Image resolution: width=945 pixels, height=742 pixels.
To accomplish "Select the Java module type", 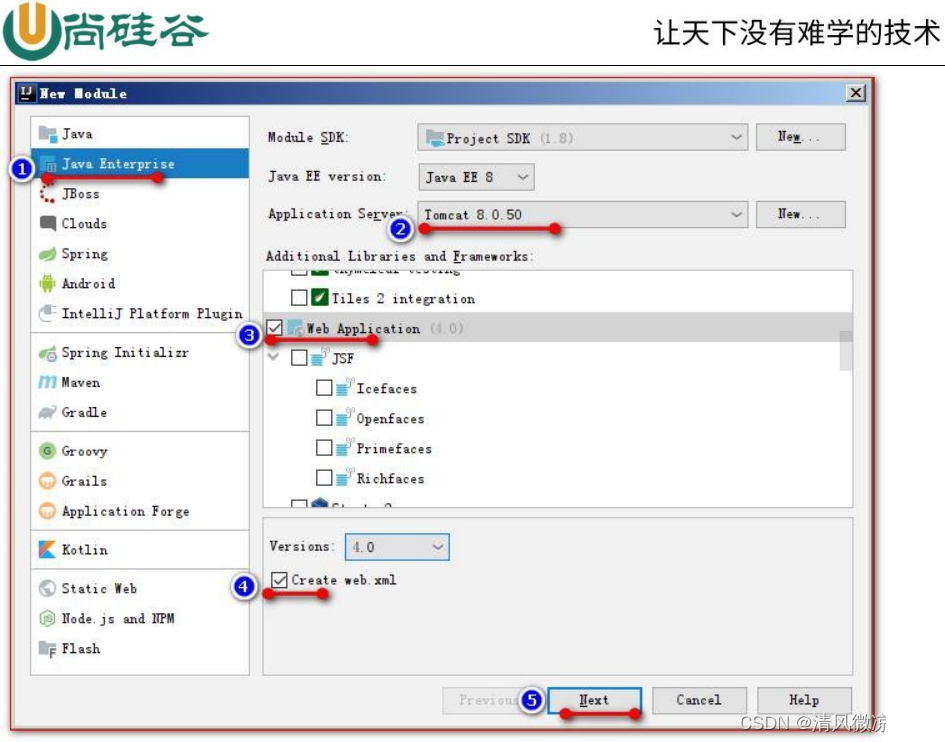I will [140, 134].
